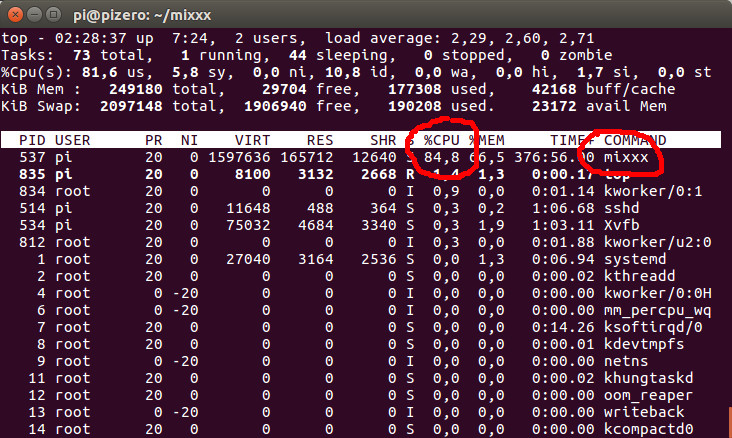Click the 190208 swap used value
Screen dimensions: 732x438
pos(415,106)
